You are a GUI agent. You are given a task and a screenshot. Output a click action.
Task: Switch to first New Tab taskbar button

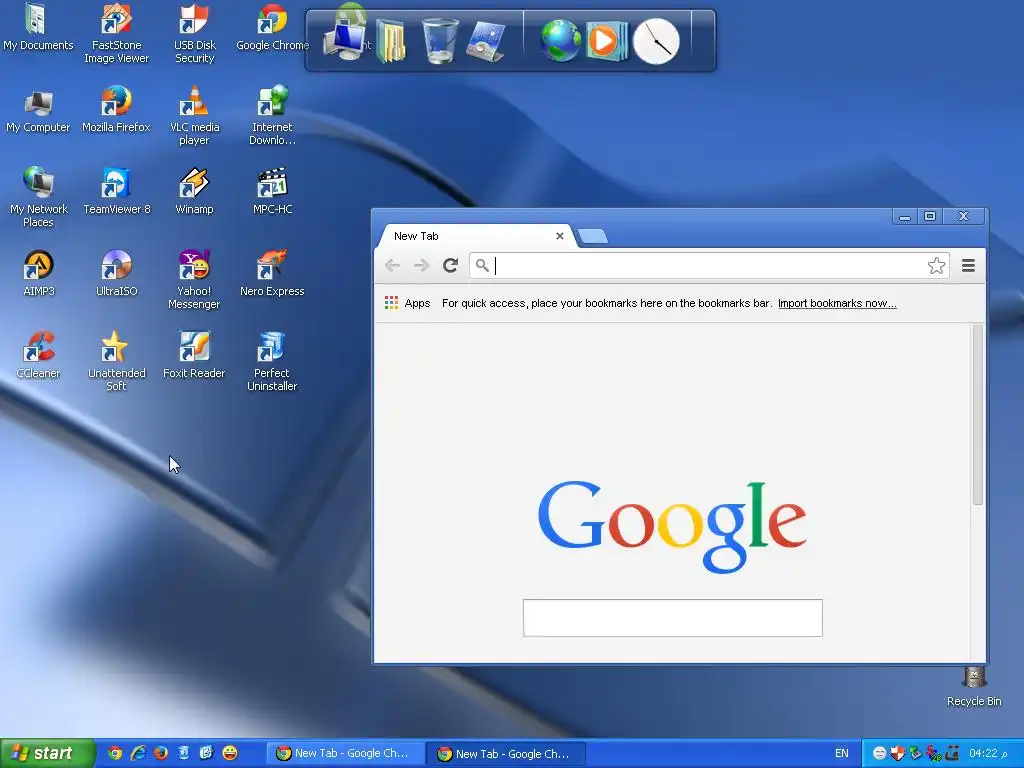345,753
